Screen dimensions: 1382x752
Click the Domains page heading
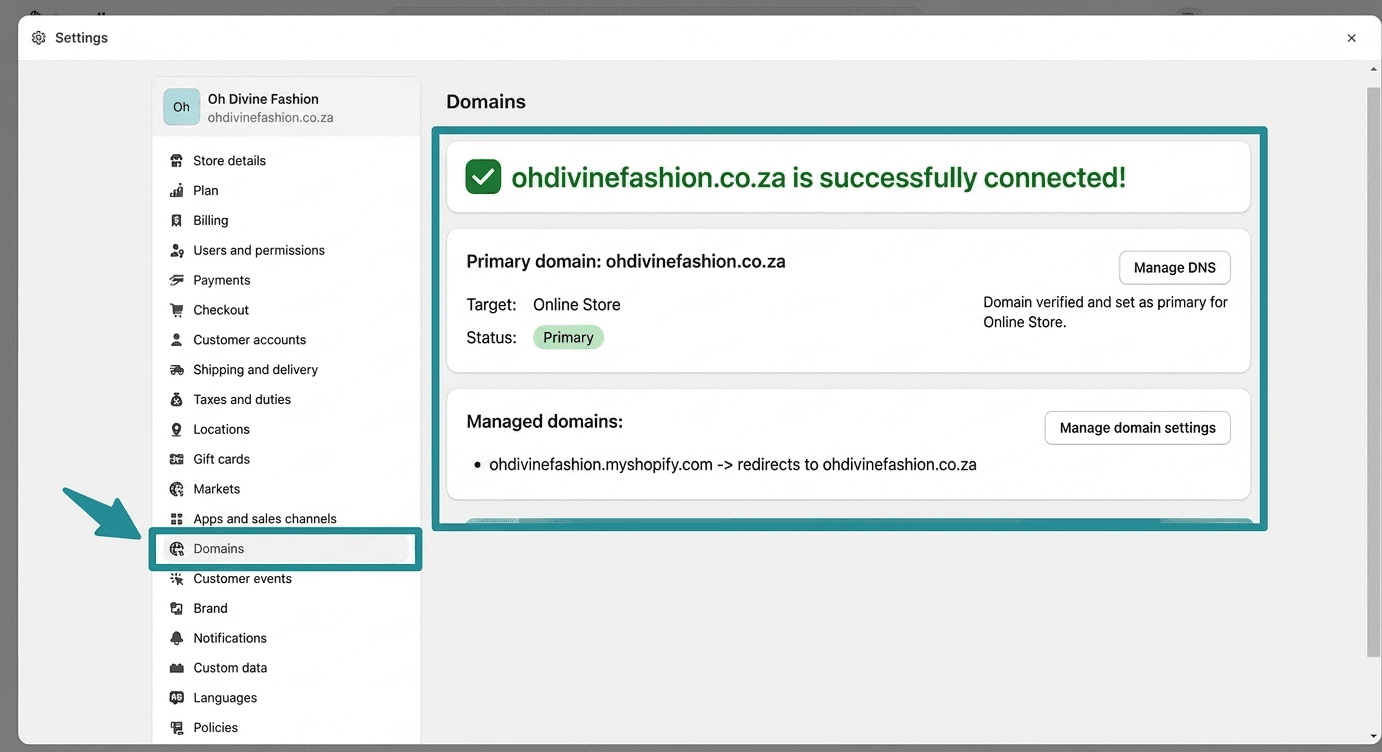[x=486, y=102]
